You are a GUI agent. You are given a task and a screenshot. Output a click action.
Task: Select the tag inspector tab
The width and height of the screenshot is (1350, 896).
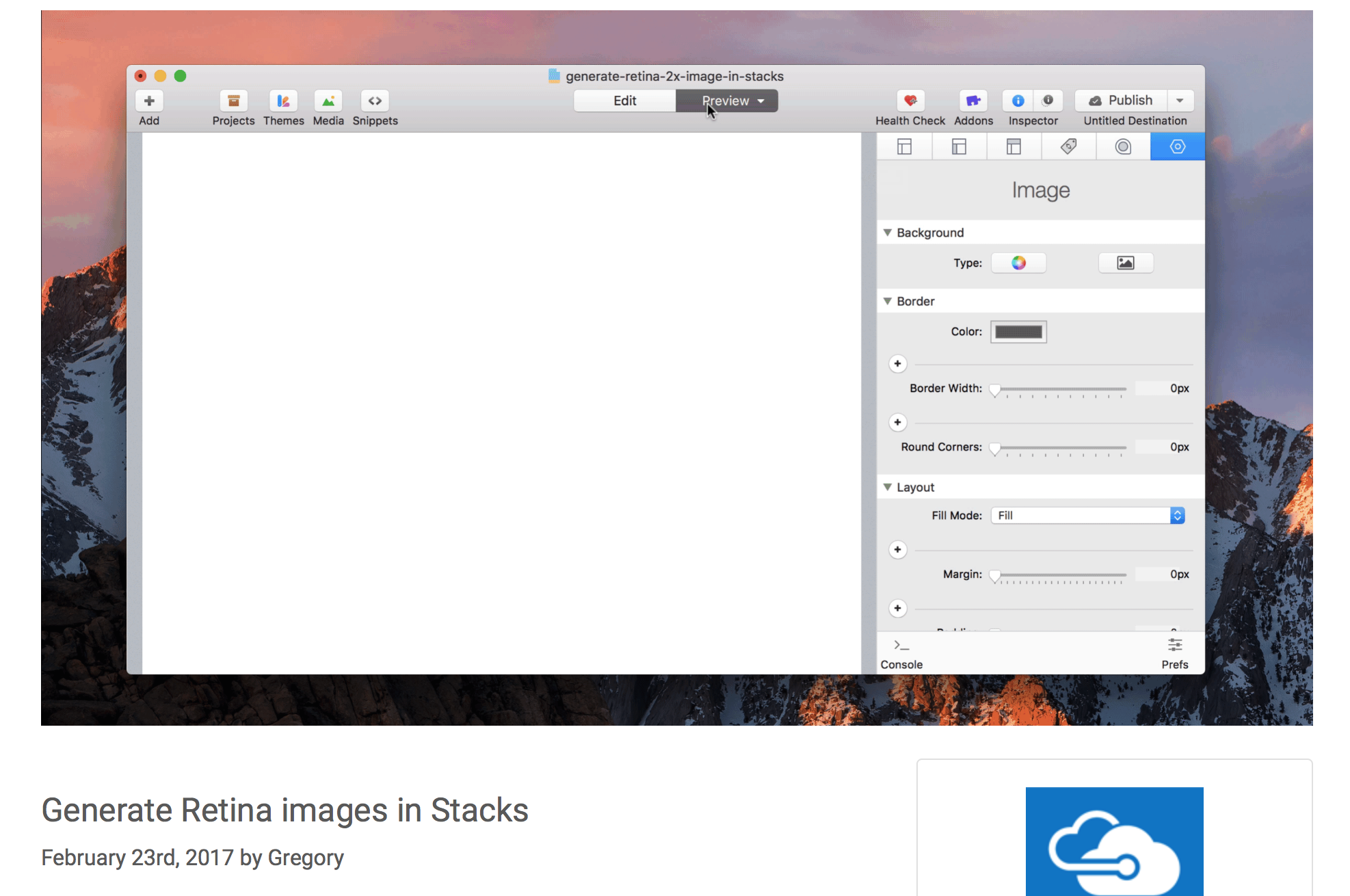point(1068,146)
